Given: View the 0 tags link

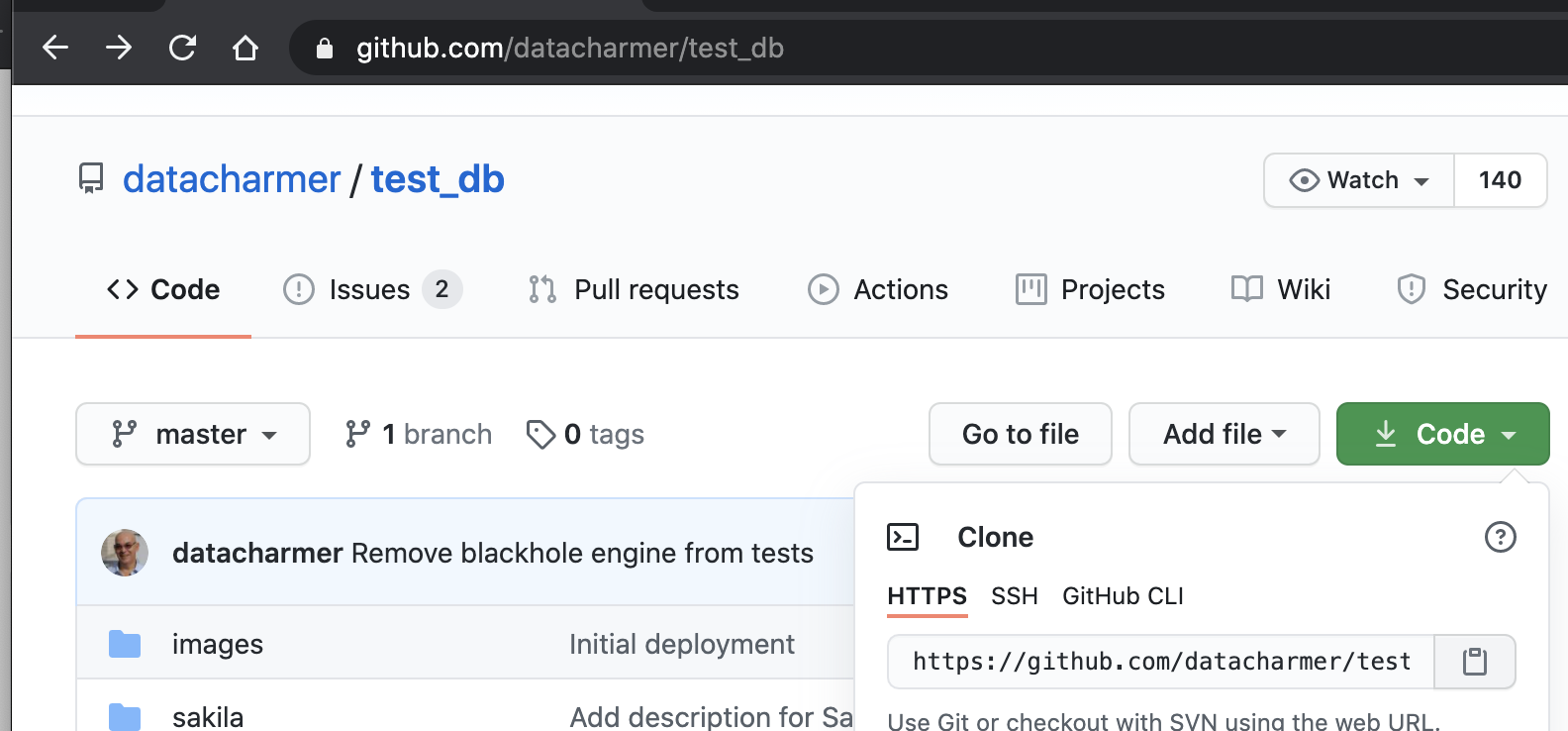Looking at the screenshot, I should point(585,434).
